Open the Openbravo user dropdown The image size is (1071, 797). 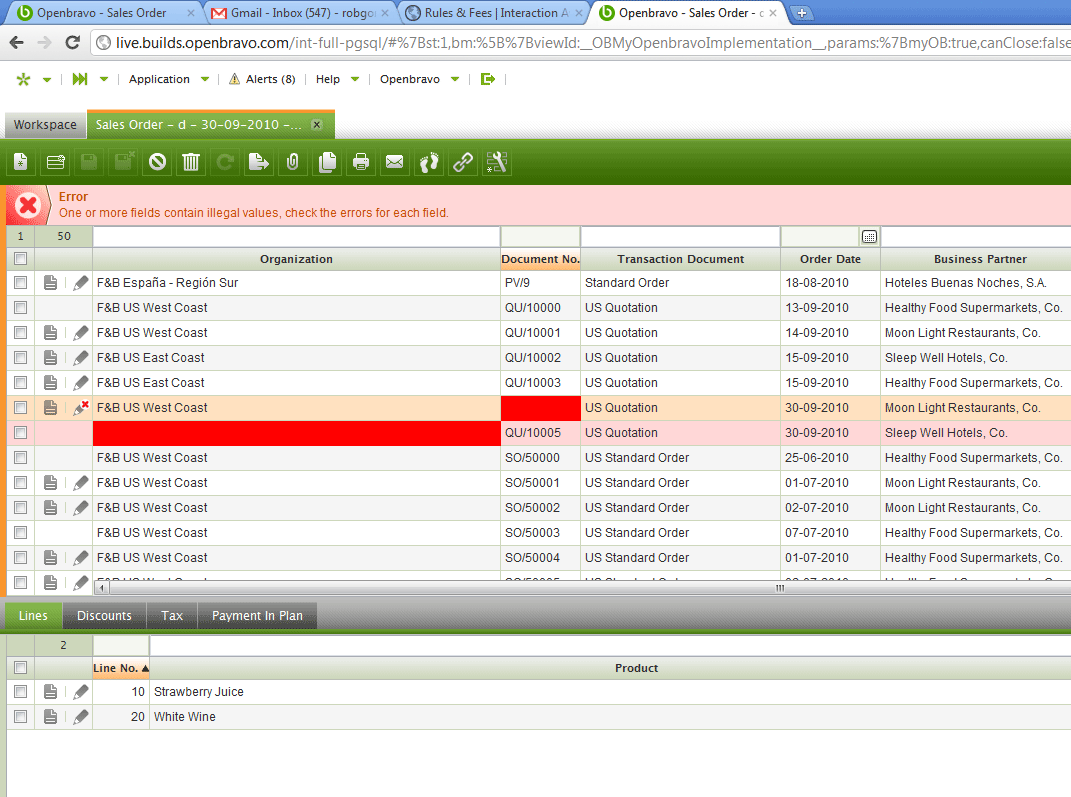(x=419, y=79)
